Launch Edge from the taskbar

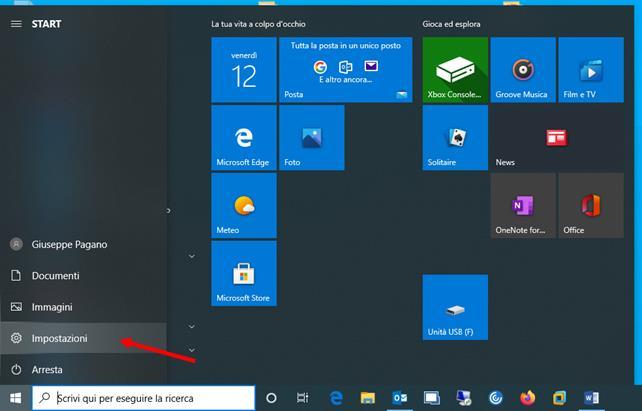[x=336, y=398]
